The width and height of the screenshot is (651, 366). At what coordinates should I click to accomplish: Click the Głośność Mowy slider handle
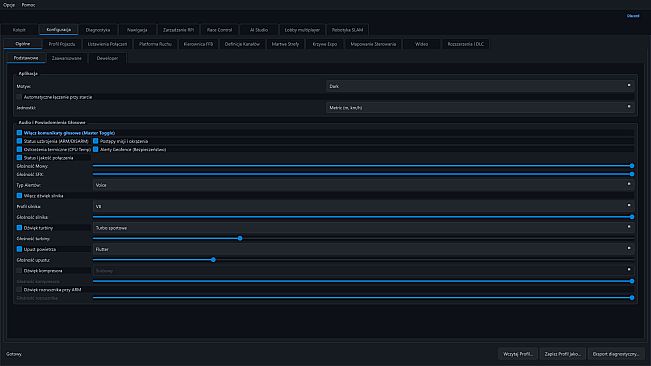tap(631, 166)
